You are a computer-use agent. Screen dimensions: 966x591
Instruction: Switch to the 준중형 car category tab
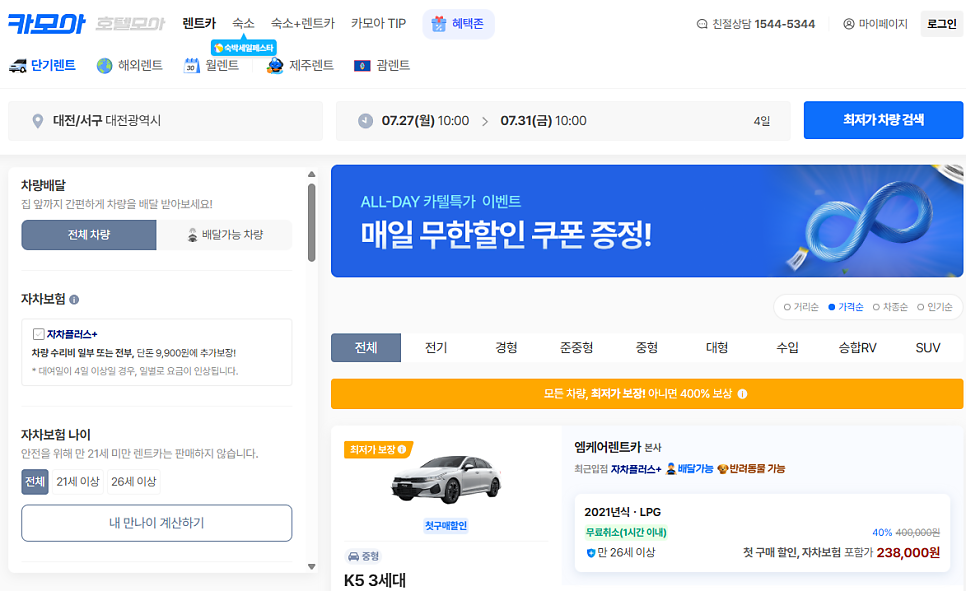[577, 348]
